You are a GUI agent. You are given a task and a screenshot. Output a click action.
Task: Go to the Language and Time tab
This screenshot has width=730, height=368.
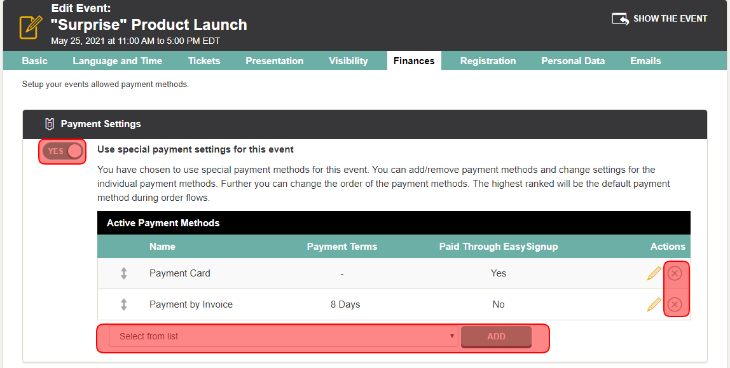[117, 61]
